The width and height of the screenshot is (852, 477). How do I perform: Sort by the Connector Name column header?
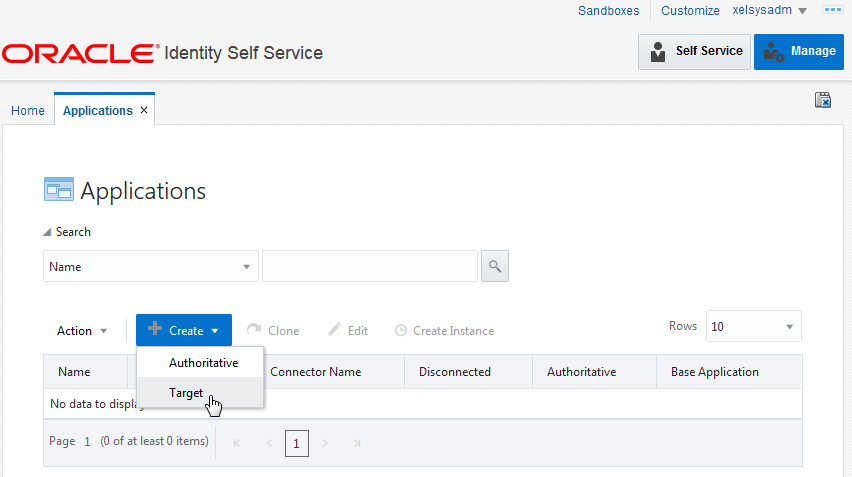click(x=315, y=372)
